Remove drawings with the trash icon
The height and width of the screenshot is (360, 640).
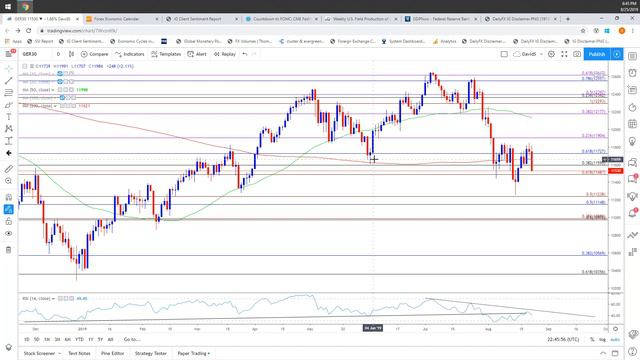[9, 250]
